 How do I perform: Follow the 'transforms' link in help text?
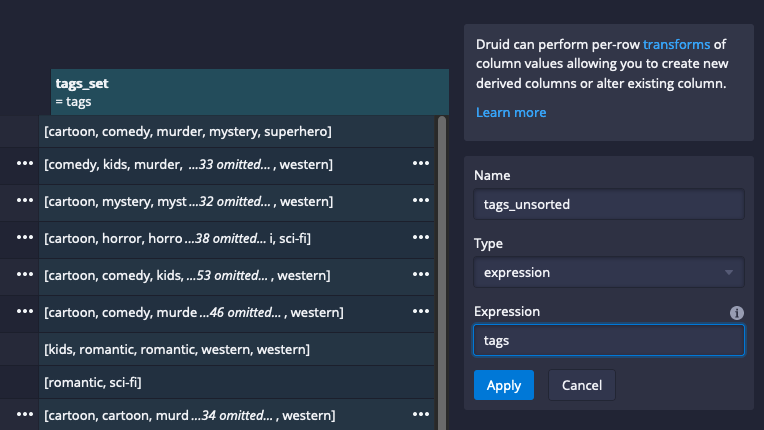[x=676, y=44]
